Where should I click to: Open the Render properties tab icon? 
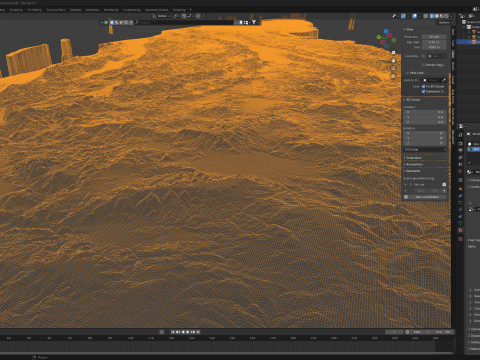[460, 143]
